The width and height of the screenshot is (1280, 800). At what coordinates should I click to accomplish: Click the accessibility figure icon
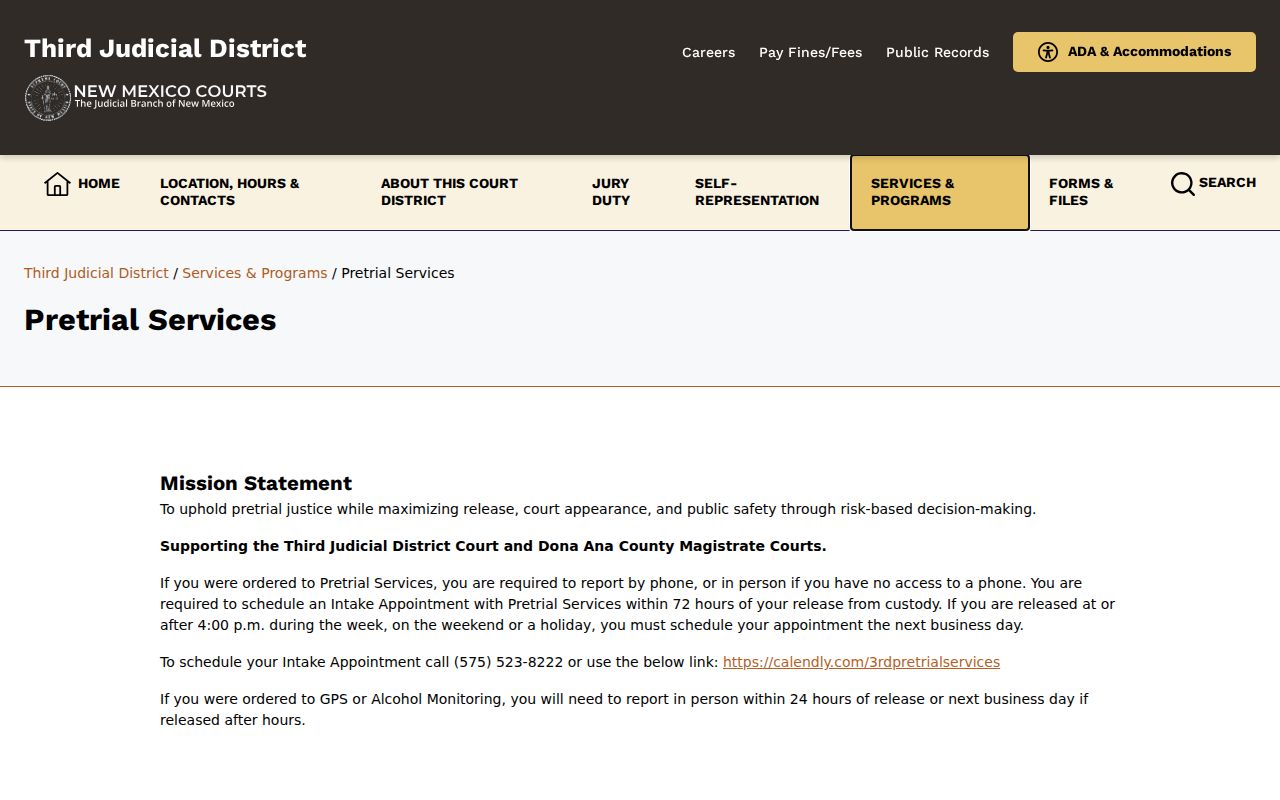tap(1048, 52)
